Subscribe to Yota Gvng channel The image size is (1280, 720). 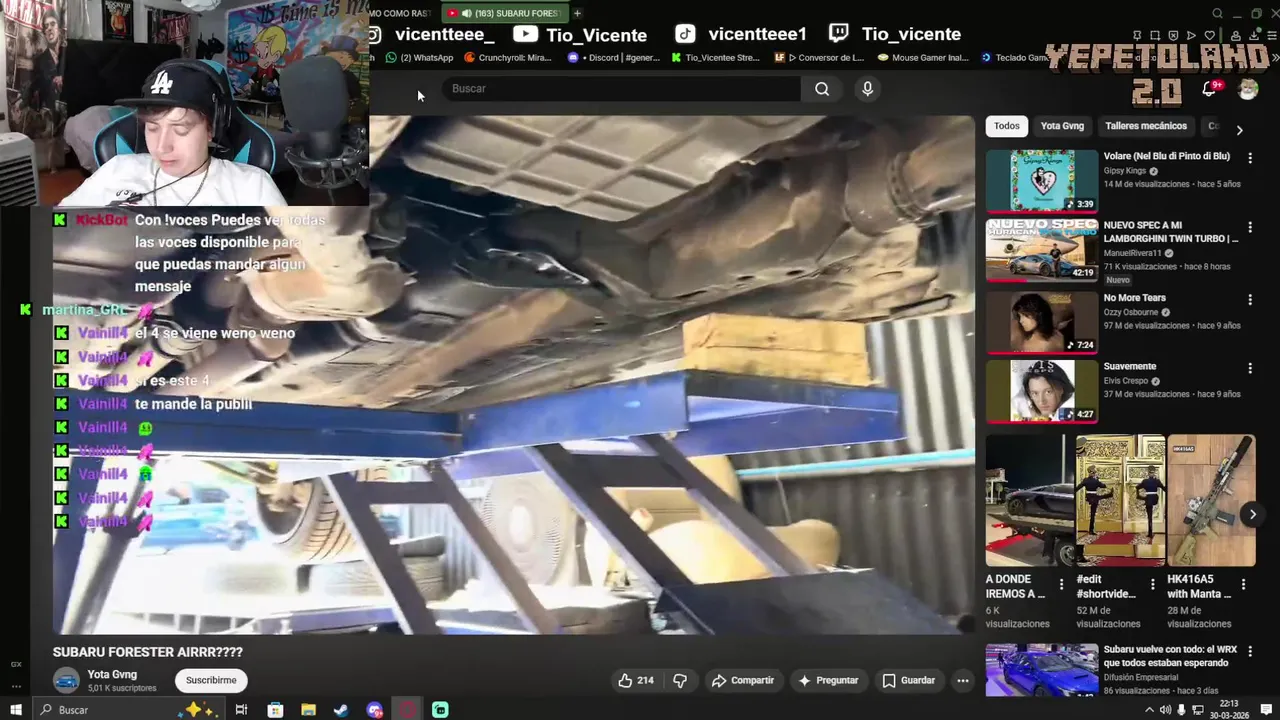[x=211, y=680]
